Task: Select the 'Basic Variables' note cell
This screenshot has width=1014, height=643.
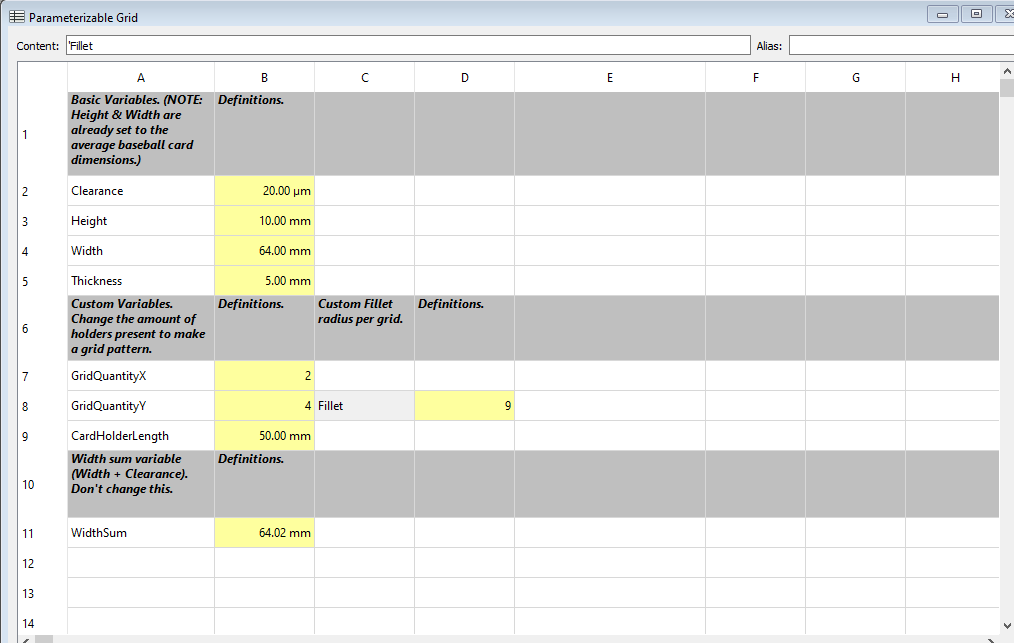Action: 141,134
